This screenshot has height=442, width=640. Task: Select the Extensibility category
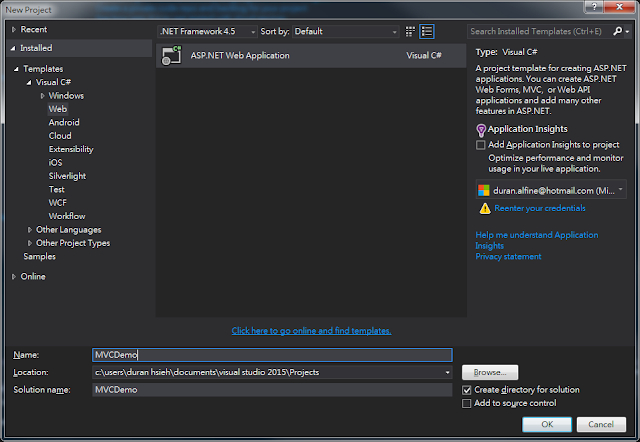point(71,149)
